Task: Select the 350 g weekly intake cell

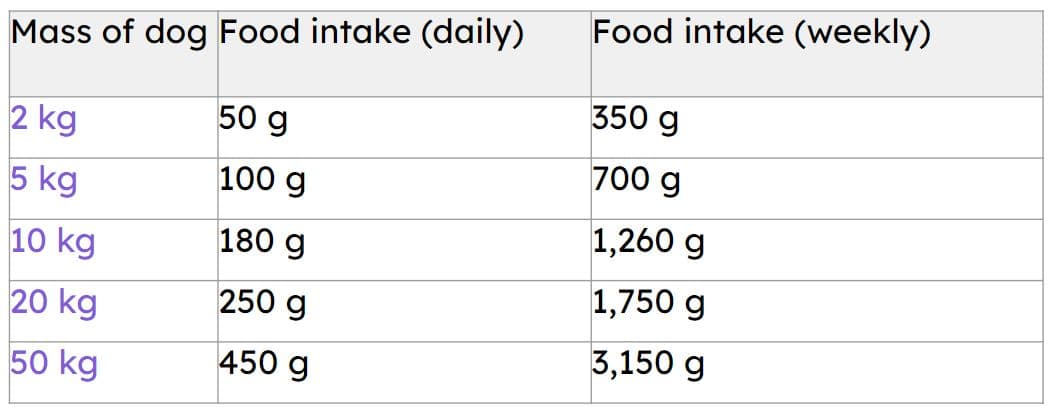Action: click(x=636, y=120)
